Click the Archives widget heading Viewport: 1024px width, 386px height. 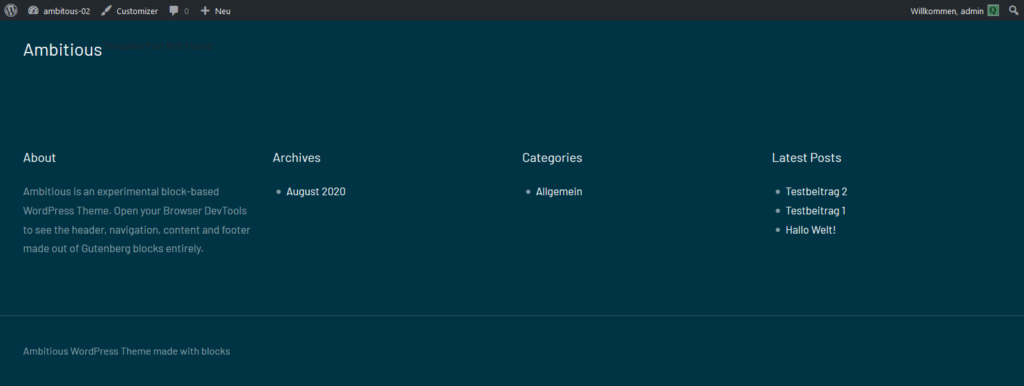coord(296,158)
